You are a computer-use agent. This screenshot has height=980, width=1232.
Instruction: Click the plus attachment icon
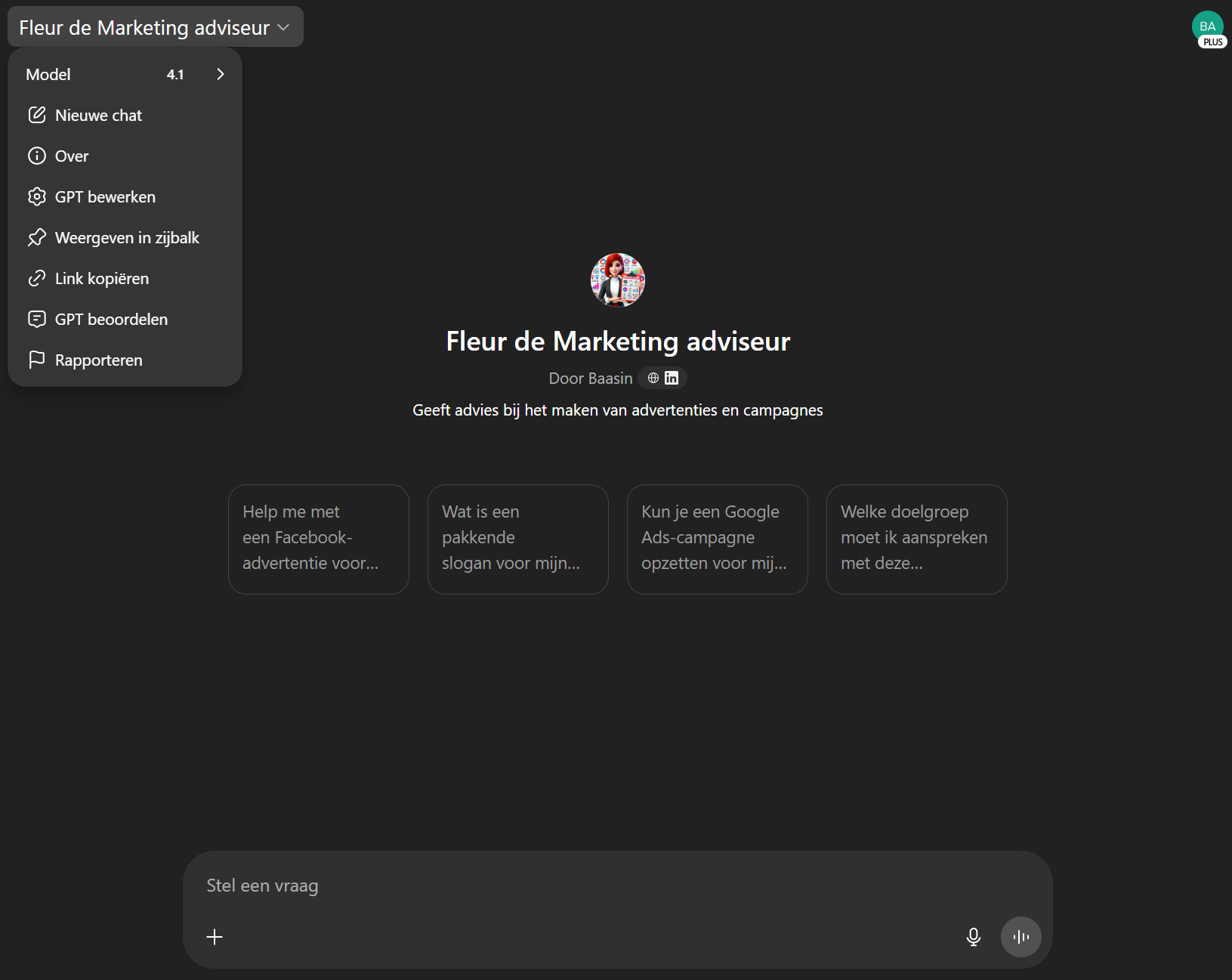pos(215,937)
